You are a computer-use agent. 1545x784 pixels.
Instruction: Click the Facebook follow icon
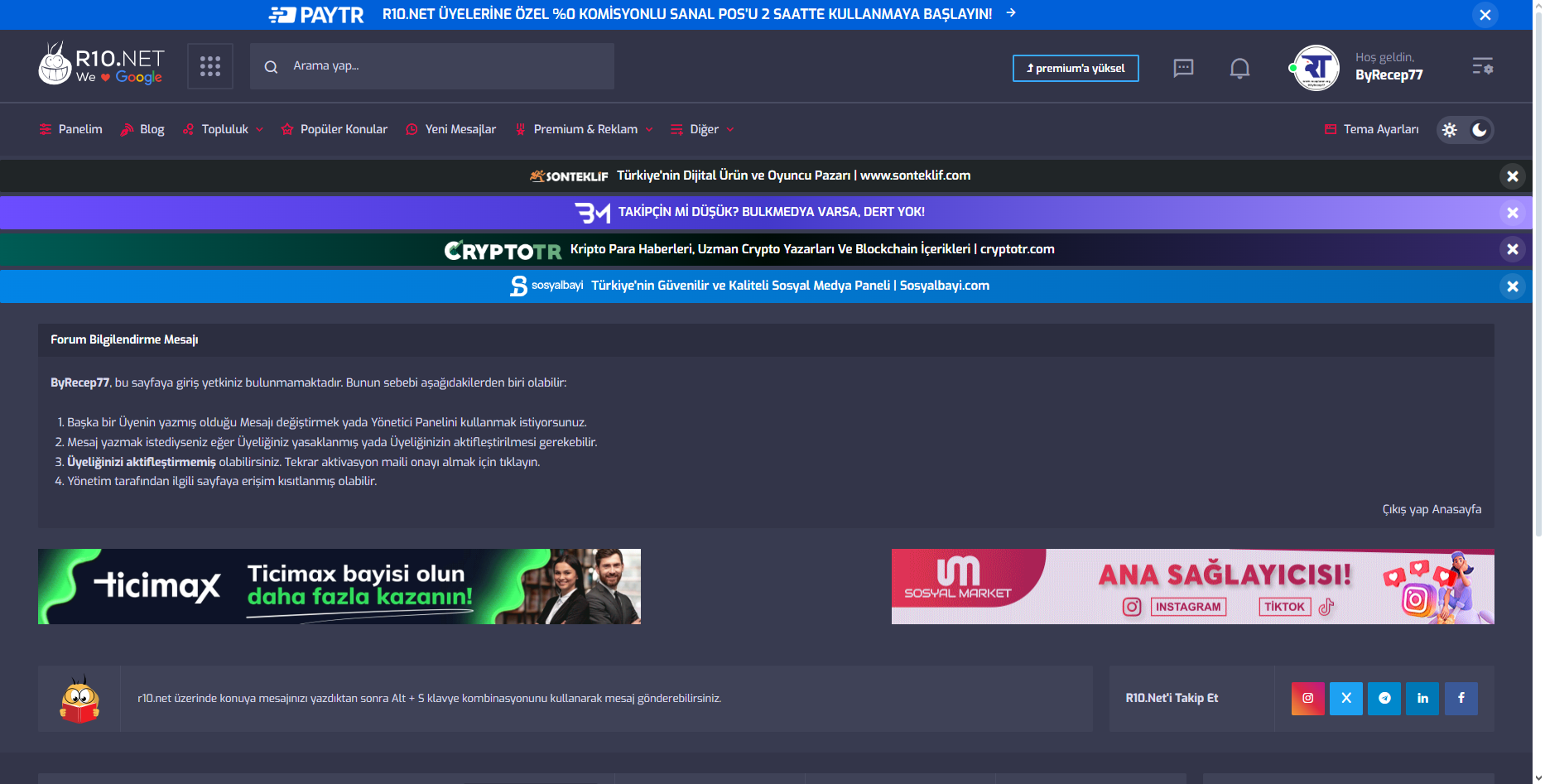tap(1461, 698)
